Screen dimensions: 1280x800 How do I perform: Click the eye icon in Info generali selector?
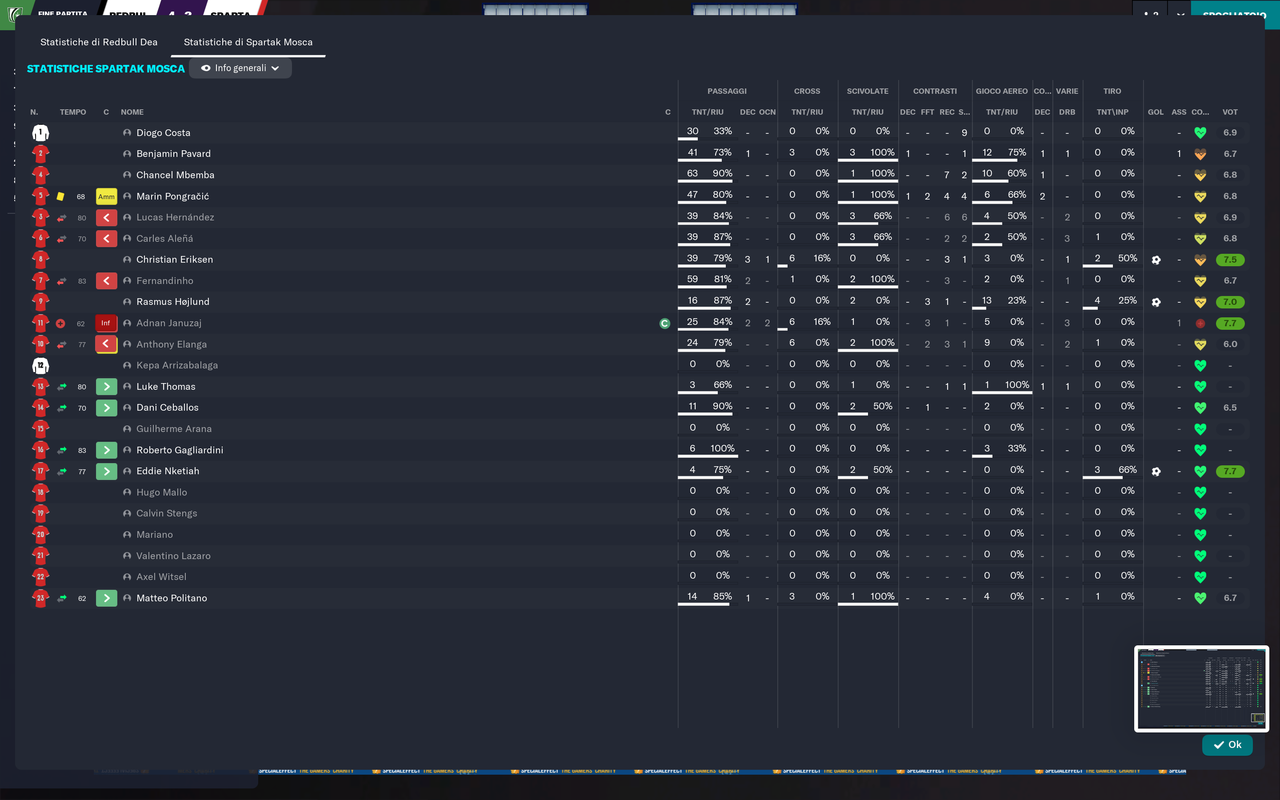(205, 68)
